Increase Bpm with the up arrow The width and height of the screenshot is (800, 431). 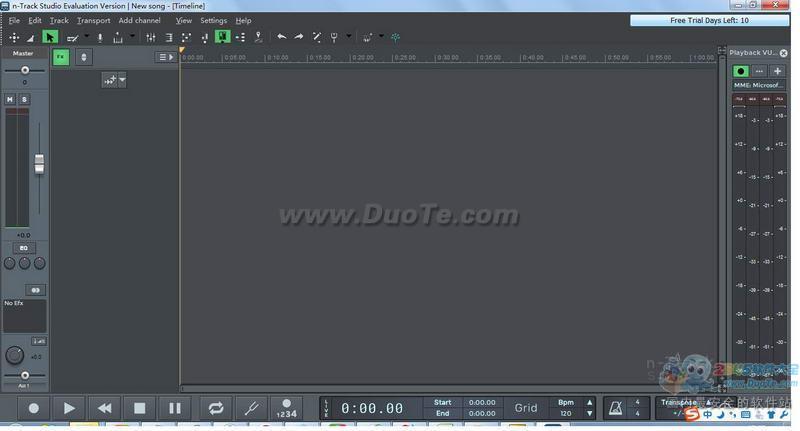tap(590, 402)
